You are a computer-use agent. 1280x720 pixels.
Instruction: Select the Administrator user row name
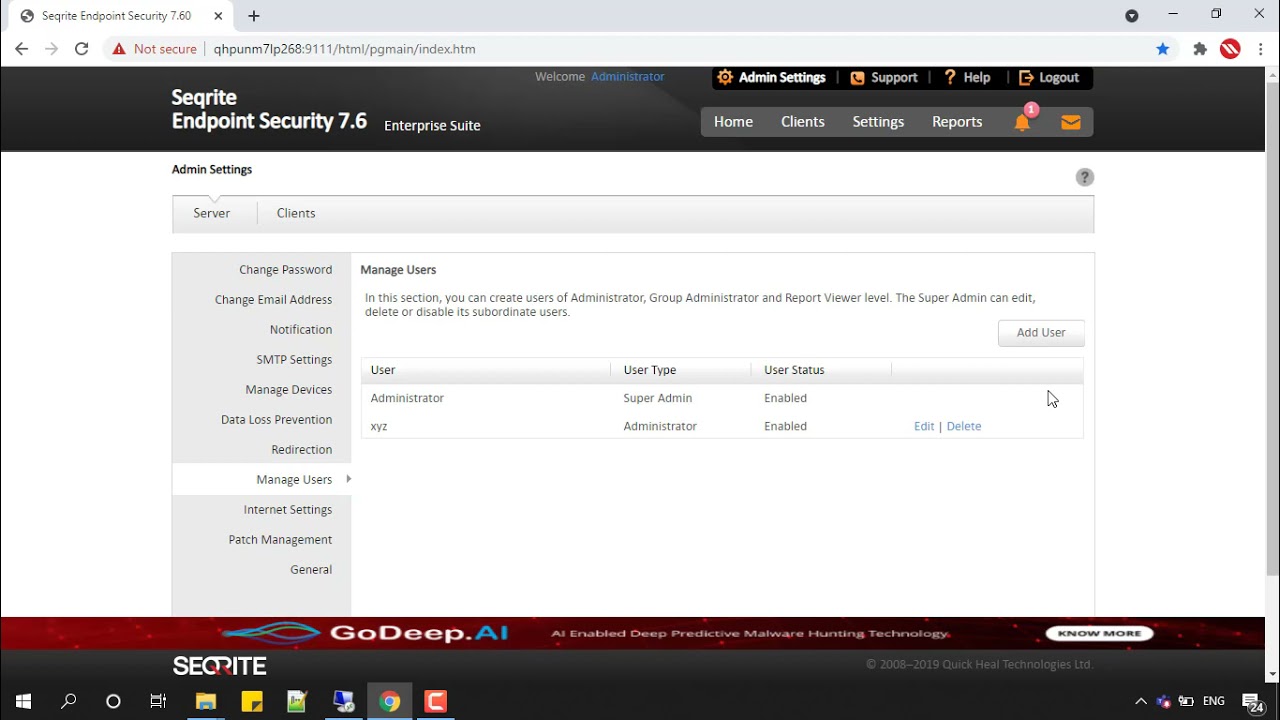click(x=407, y=398)
